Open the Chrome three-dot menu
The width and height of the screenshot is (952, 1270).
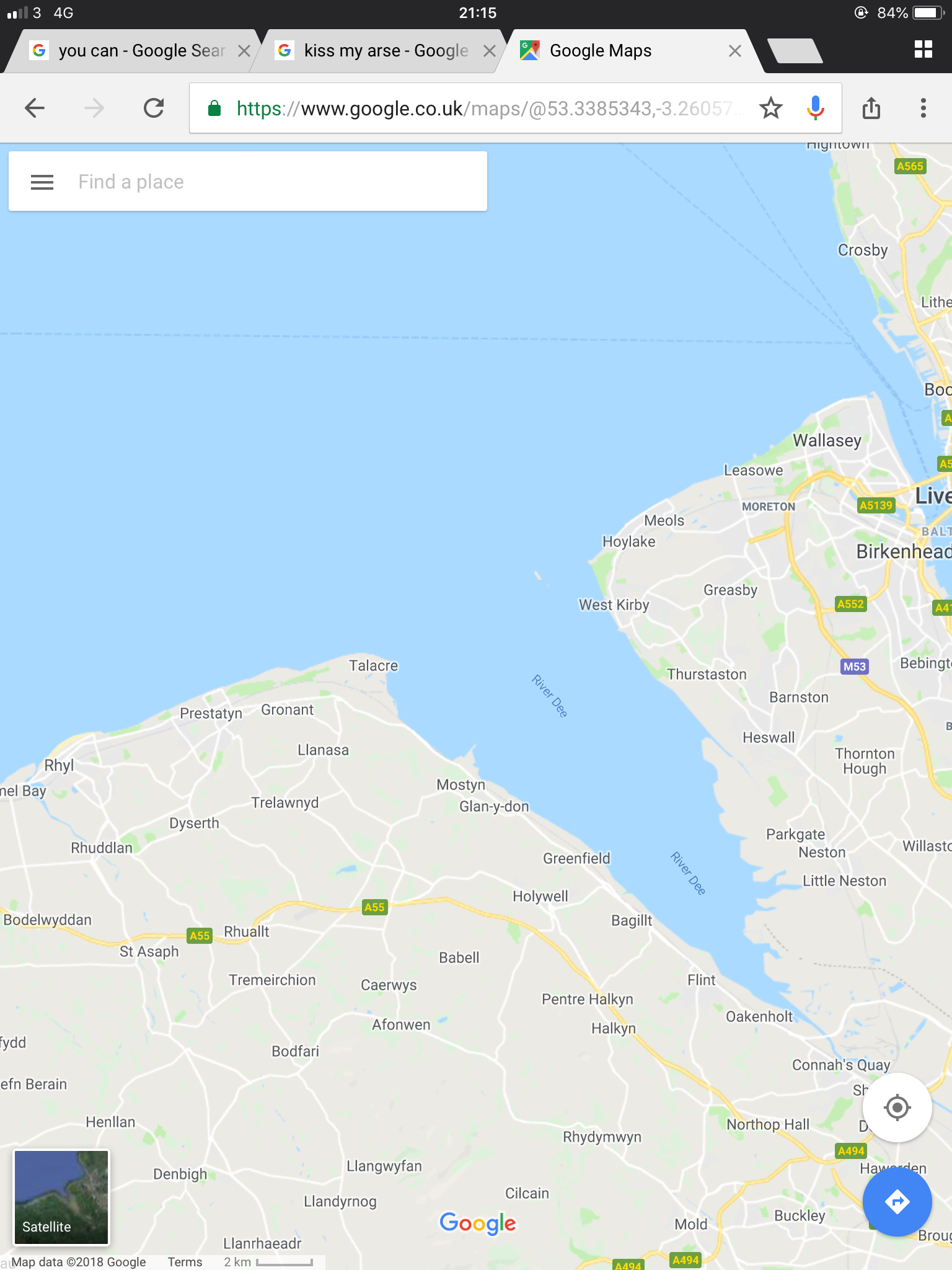[x=923, y=108]
